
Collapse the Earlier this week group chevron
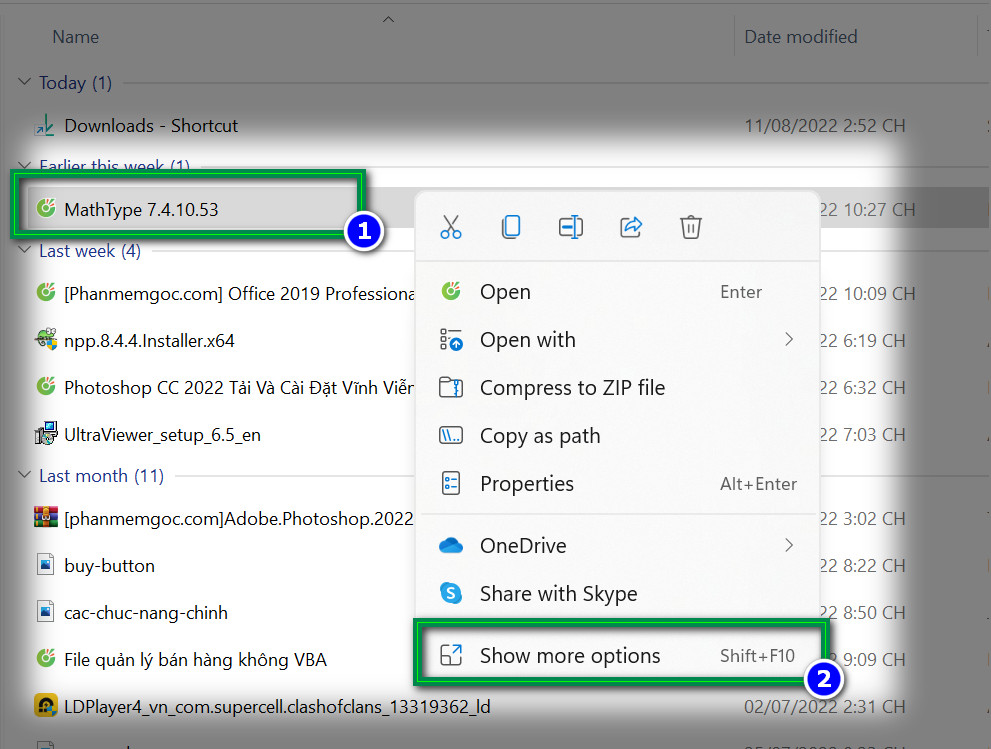[x=25, y=166]
